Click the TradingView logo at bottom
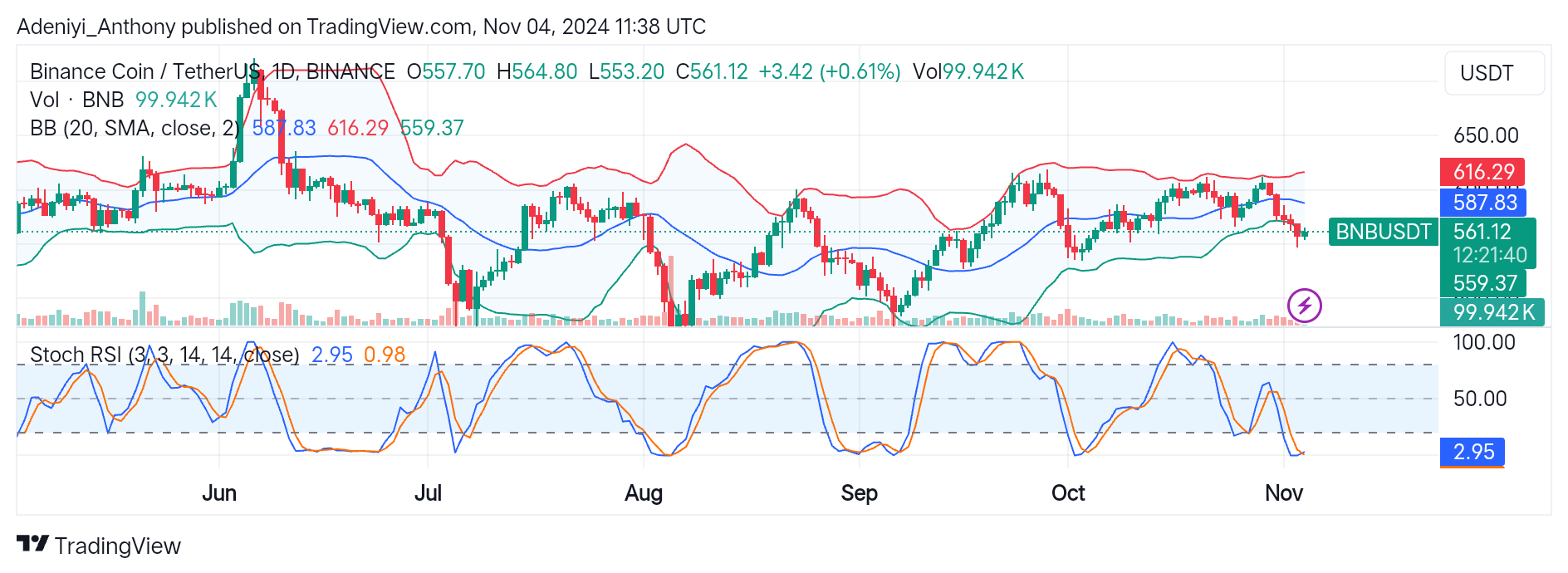This screenshot has width=1568, height=573. (99, 546)
